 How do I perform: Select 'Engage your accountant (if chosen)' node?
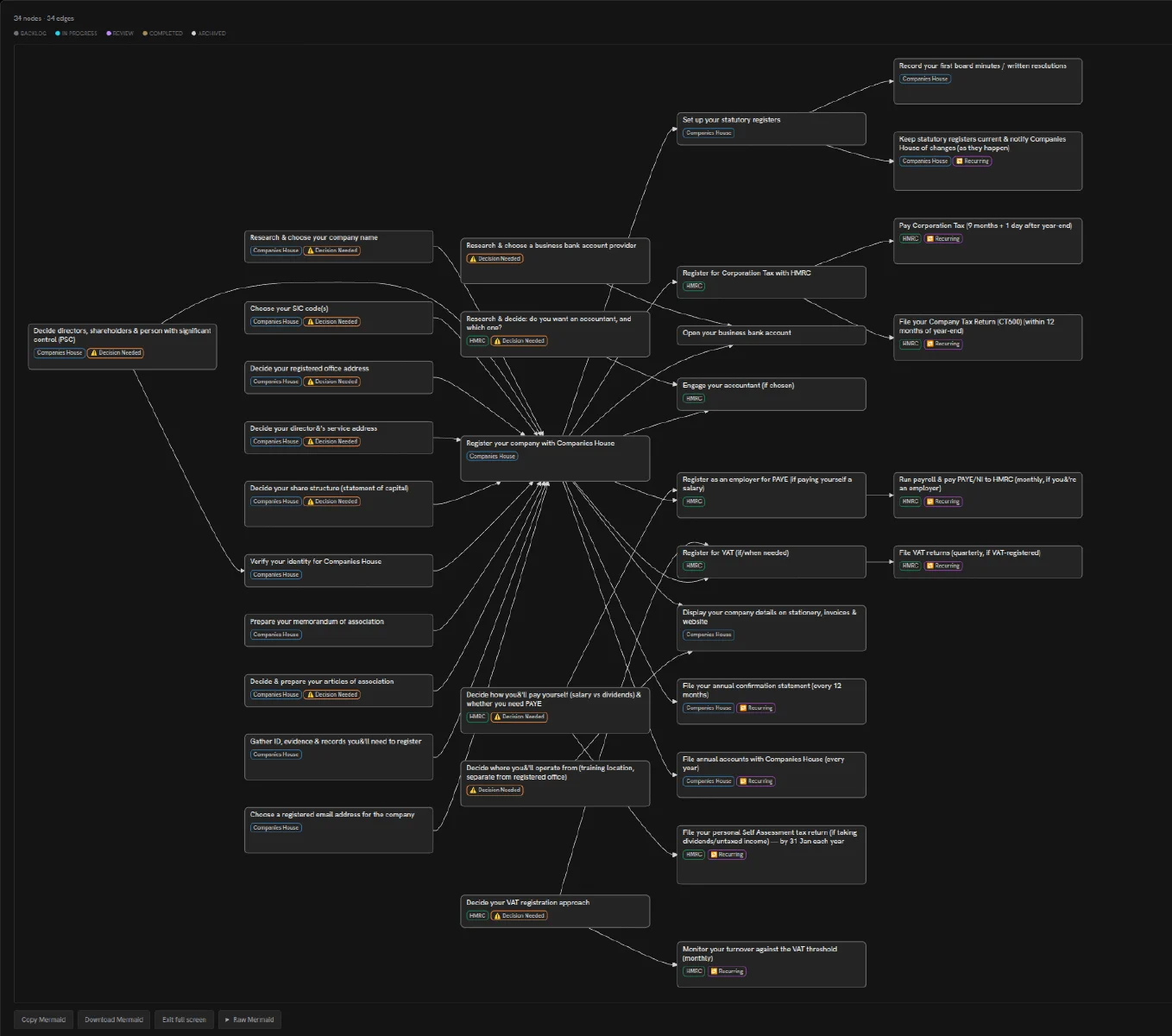coord(772,394)
